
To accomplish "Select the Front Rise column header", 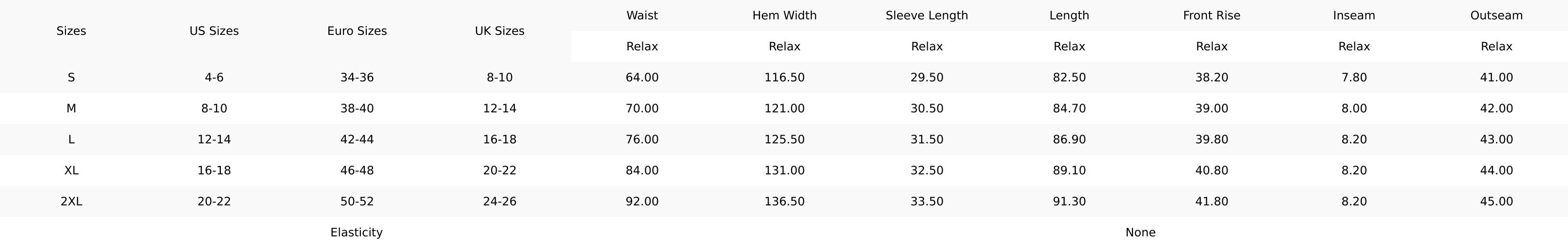I will (x=1211, y=16).
